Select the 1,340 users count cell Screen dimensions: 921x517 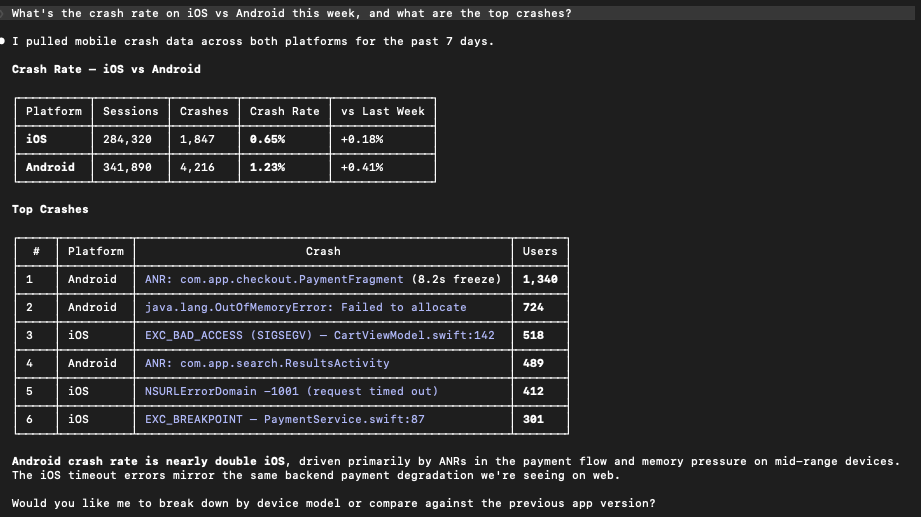point(540,279)
